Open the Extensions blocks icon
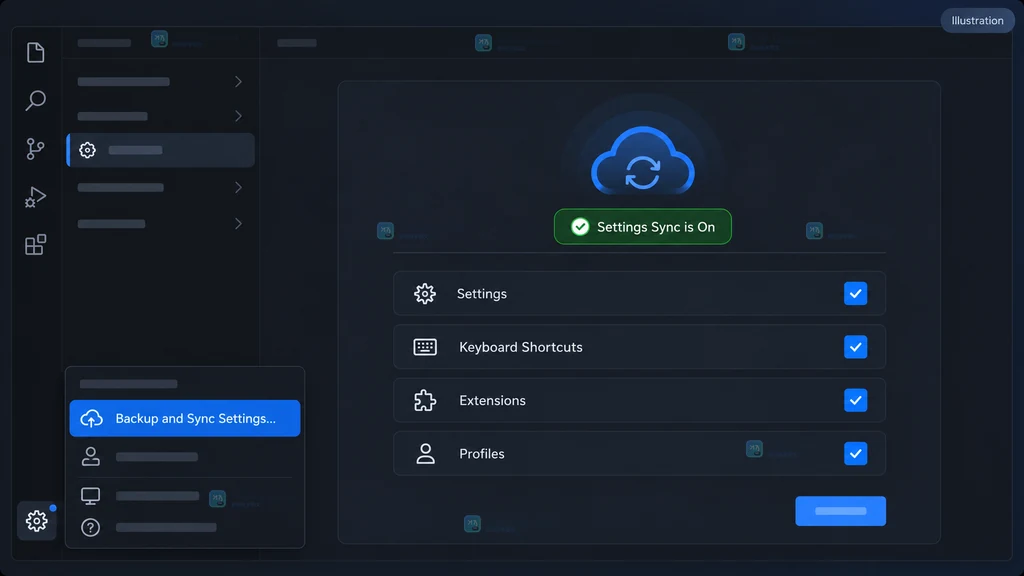The width and height of the screenshot is (1024, 576). [x=35, y=245]
